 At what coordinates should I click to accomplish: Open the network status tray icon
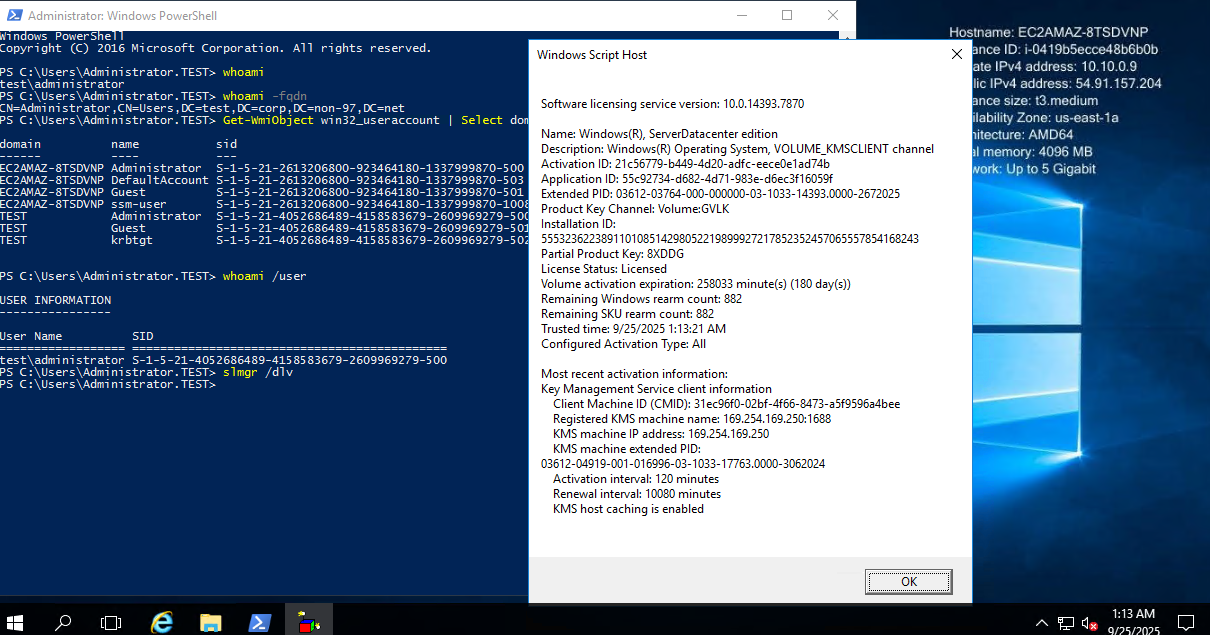pyautogui.click(x=1066, y=622)
